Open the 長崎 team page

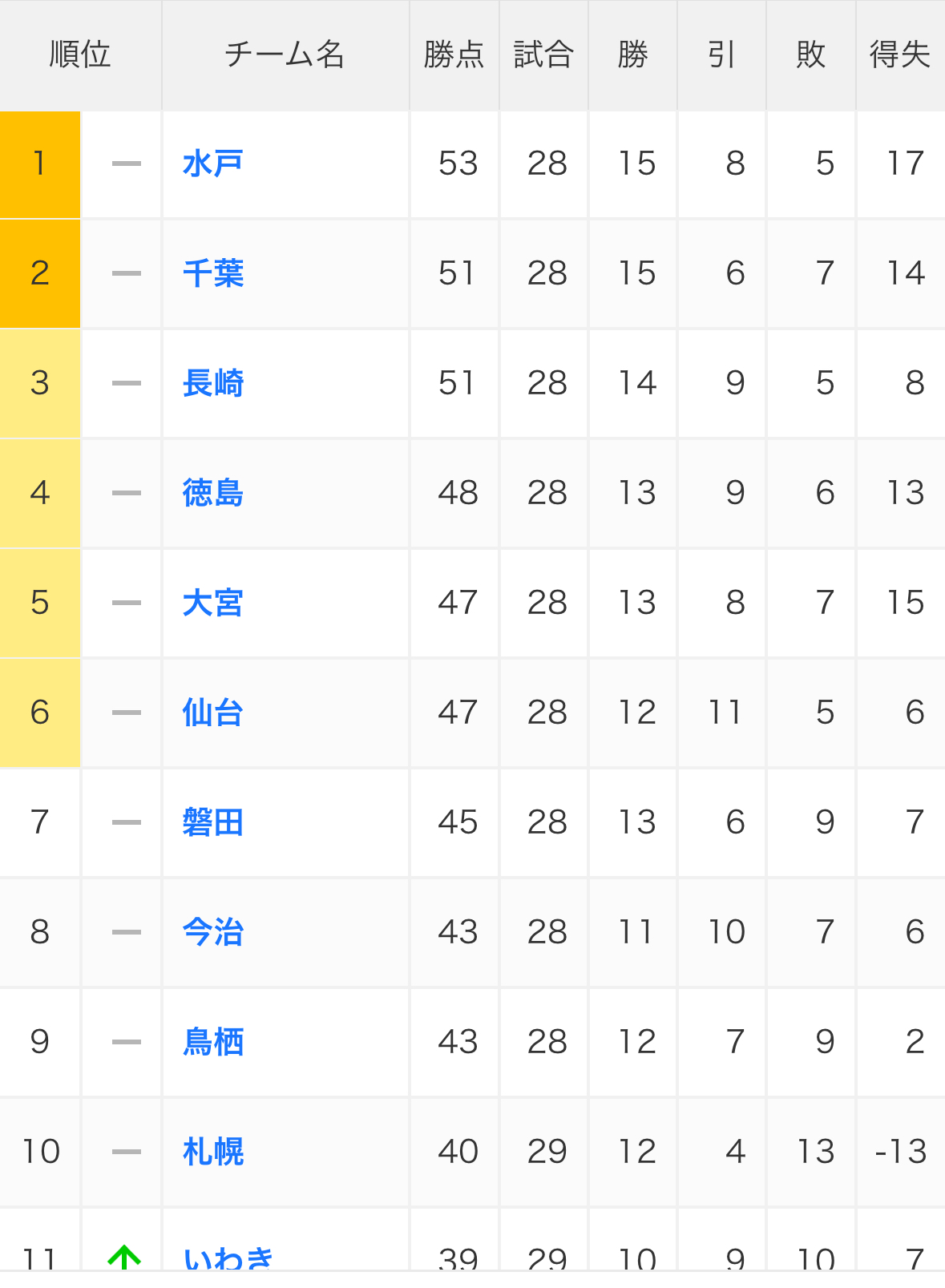tap(212, 383)
